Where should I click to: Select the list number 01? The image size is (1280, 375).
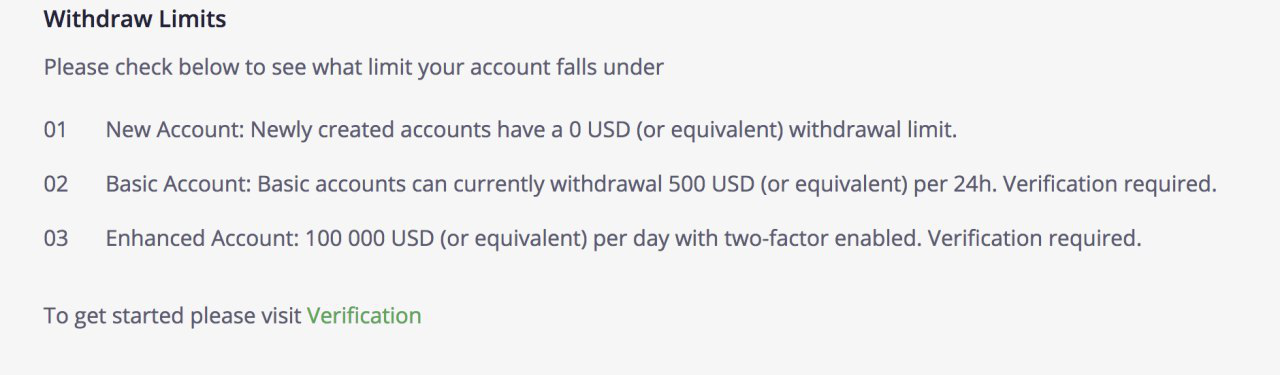(x=55, y=130)
